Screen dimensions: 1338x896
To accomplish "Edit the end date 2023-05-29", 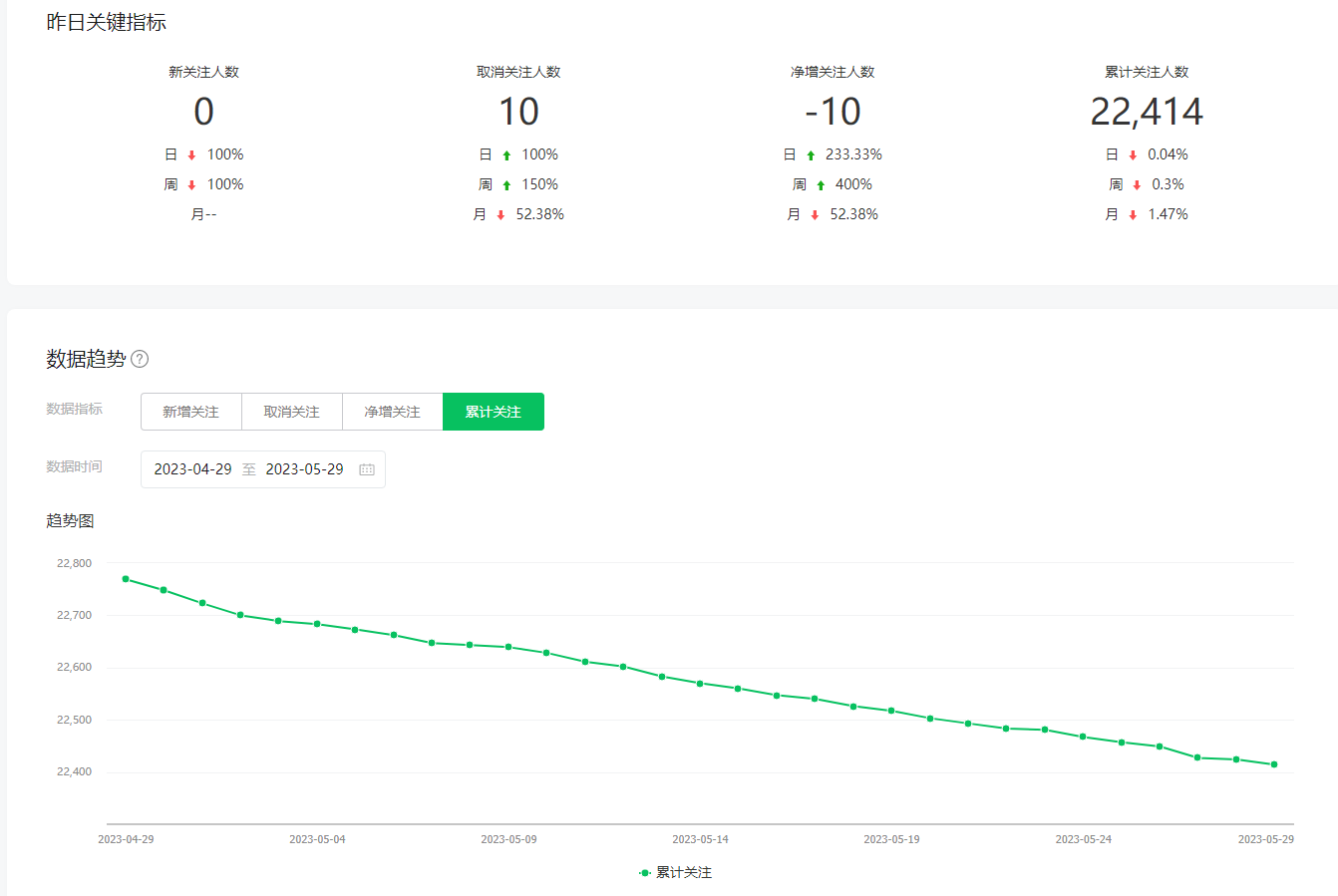I will point(304,469).
